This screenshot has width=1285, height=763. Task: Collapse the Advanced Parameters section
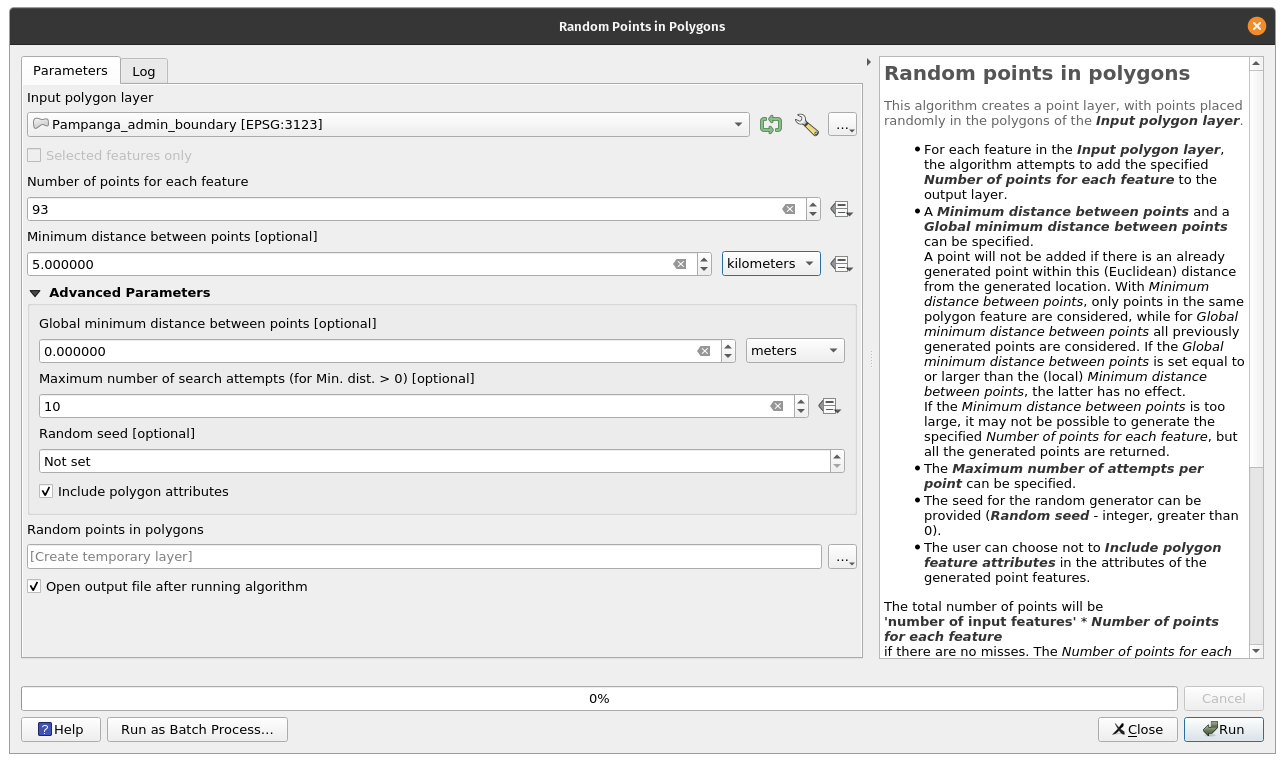pyautogui.click(x=36, y=293)
